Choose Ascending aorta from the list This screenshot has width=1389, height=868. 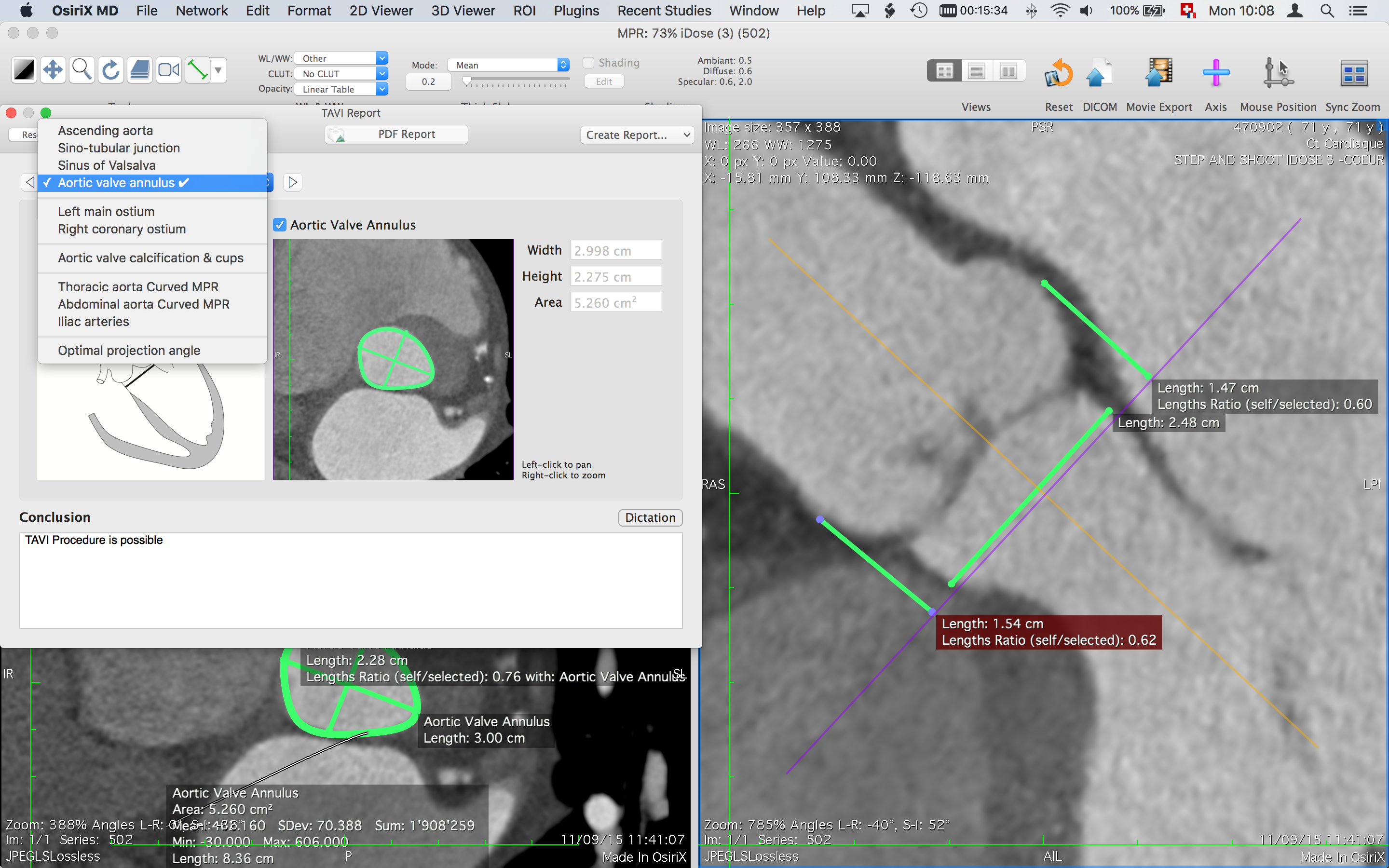(x=152, y=130)
